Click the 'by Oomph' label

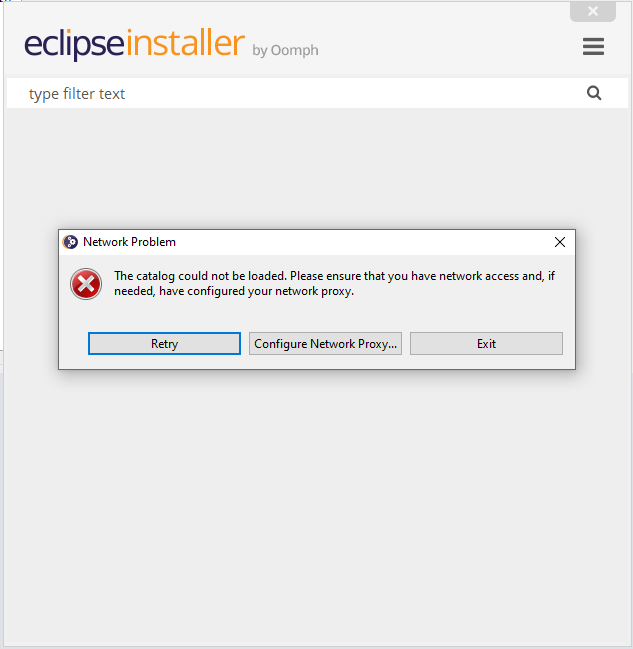coord(285,50)
